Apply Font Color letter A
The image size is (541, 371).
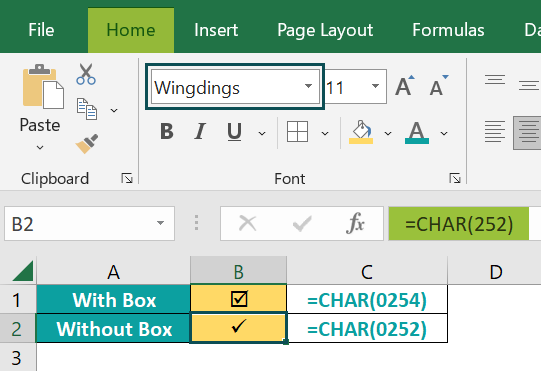[417, 132]
